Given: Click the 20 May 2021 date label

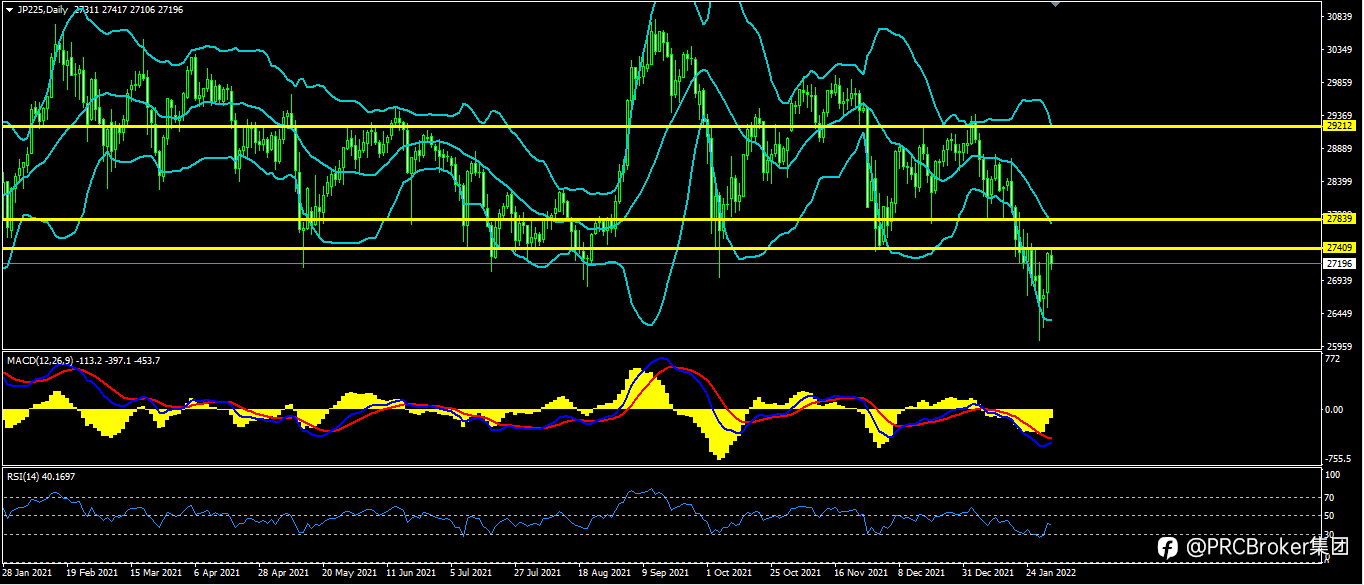Looking at the screenshot, I should click(348, 574).
